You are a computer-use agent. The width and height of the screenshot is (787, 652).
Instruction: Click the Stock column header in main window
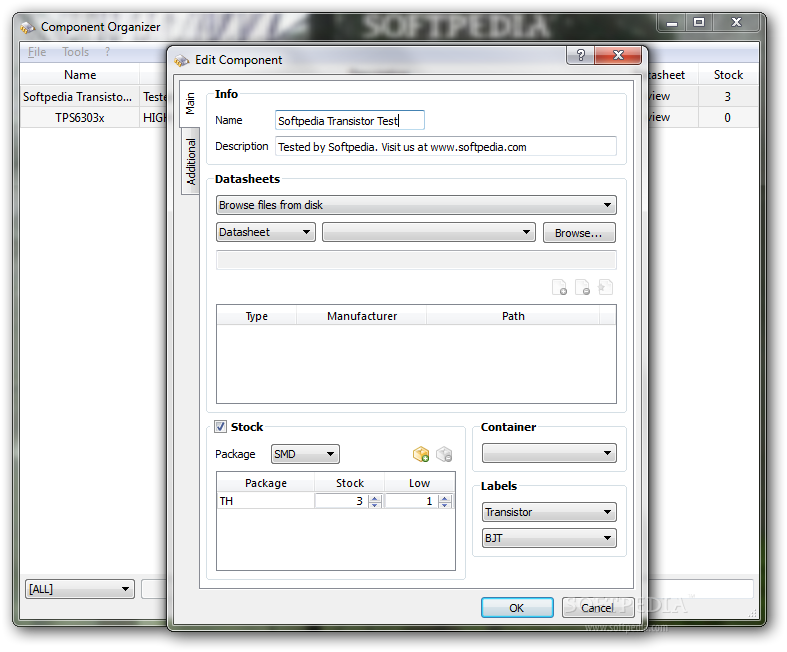coord(728,75)
